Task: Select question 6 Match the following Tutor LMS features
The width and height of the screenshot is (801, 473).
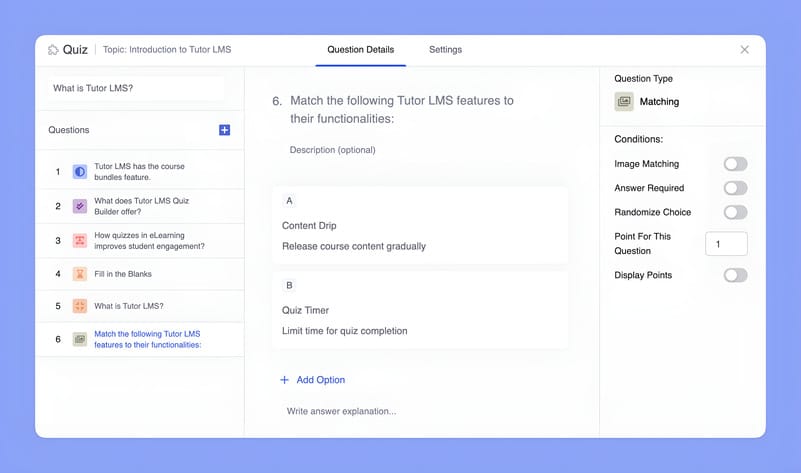Action: coord(140,339)
